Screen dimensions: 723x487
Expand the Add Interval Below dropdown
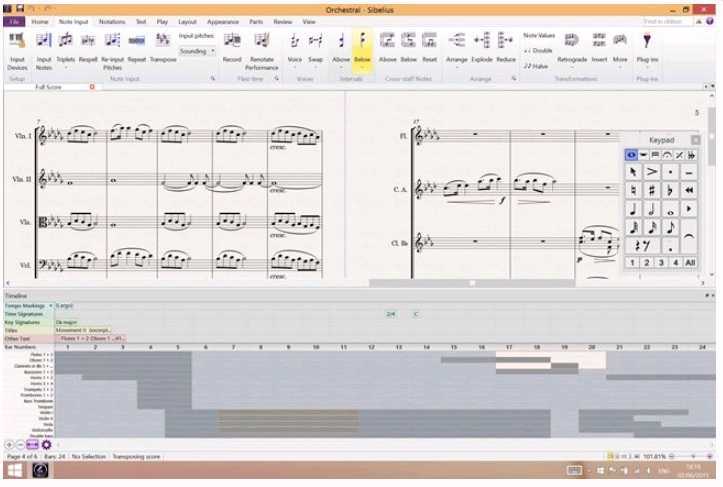362,68
